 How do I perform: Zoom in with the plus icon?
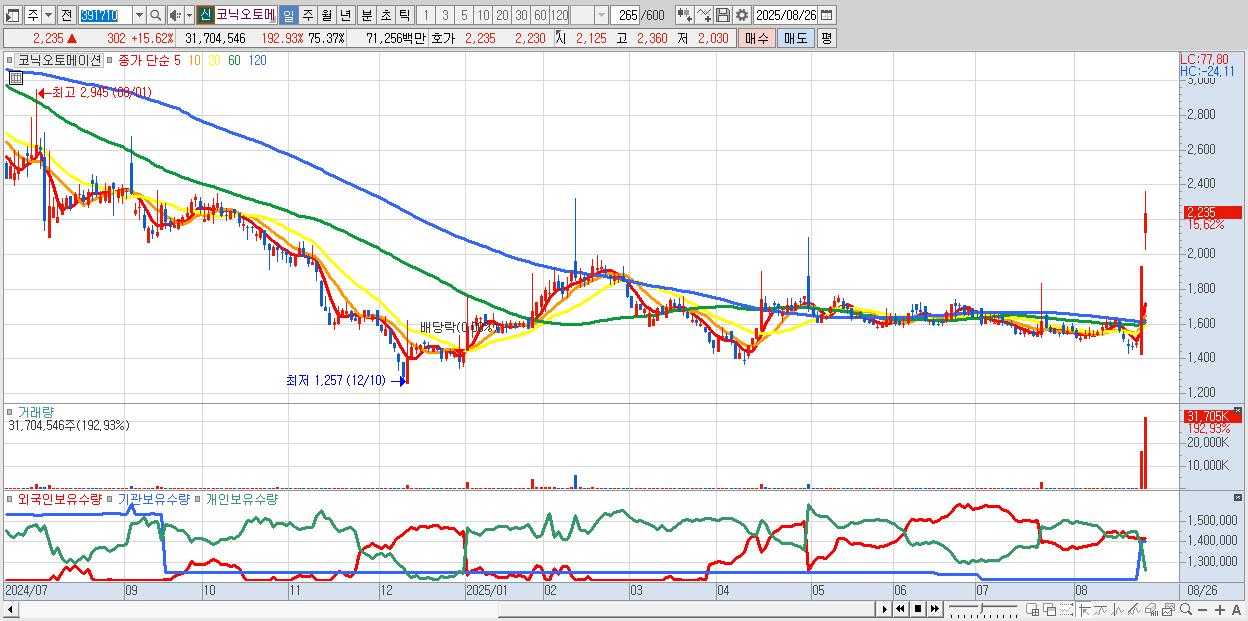click(x=1220, y=610)
